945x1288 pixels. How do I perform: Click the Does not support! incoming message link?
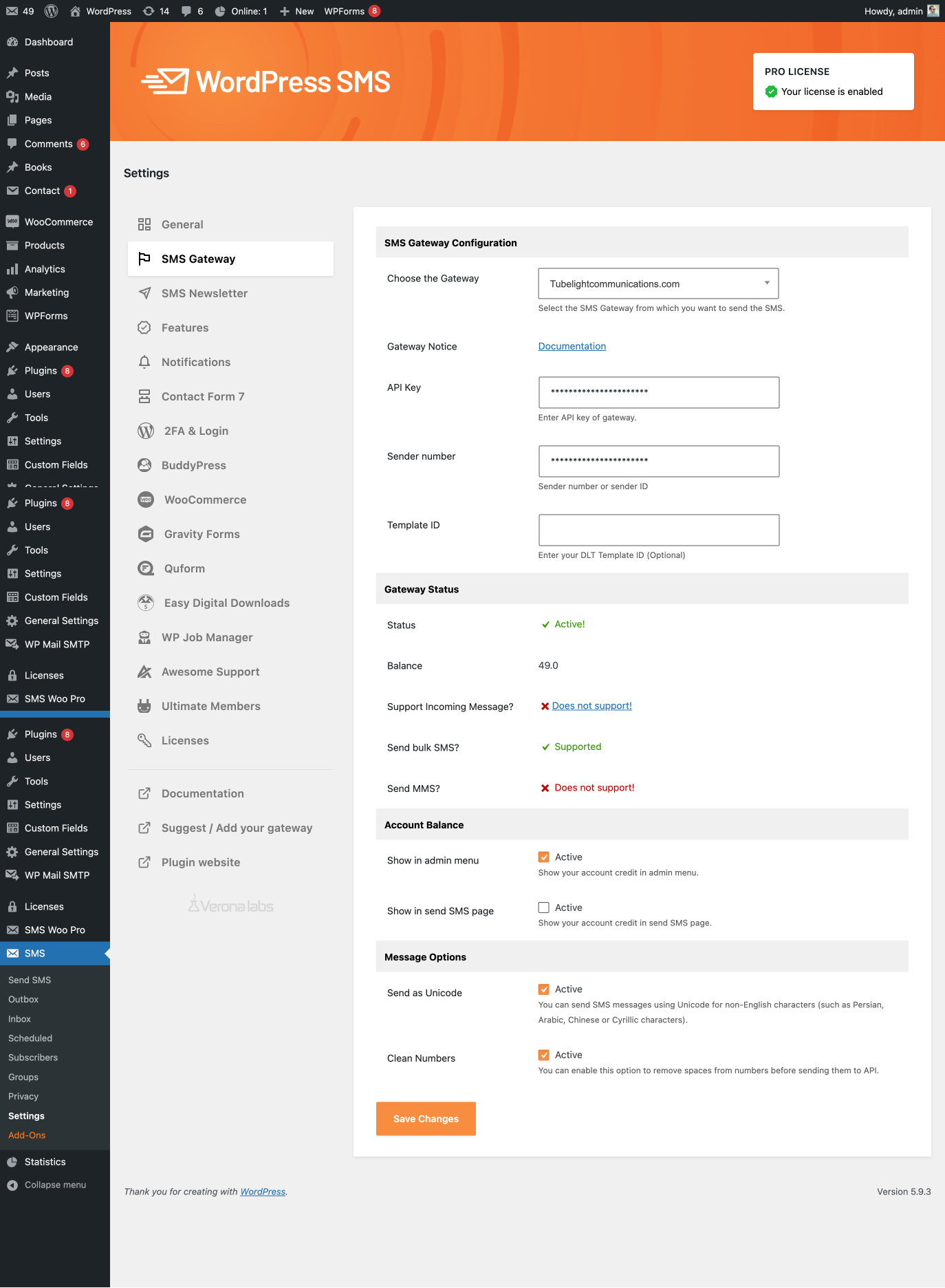click(592, 706)
